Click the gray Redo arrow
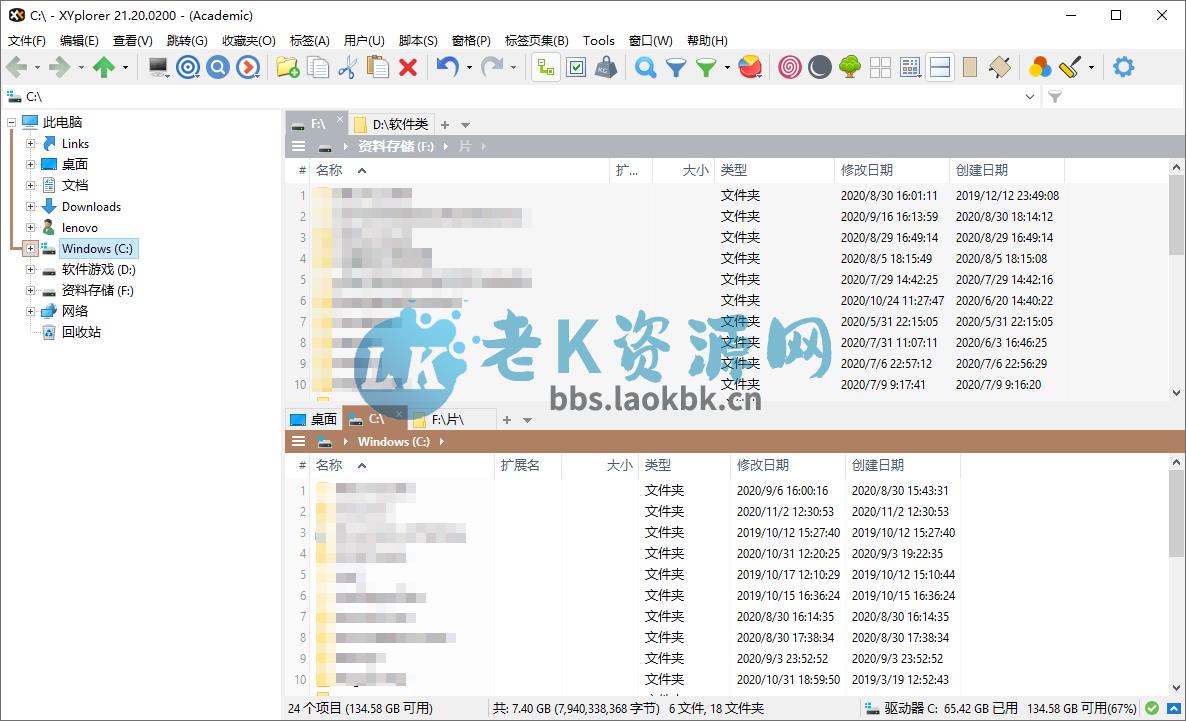Image resolution: width=1186 pixels, height=721 pixels. [x=492, y=67]
